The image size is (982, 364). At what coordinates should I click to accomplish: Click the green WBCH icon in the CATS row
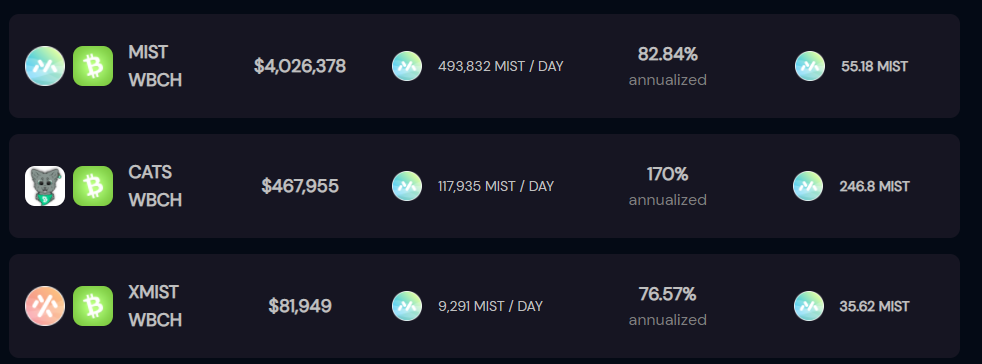pyautogui.click(x=93, y=186)
